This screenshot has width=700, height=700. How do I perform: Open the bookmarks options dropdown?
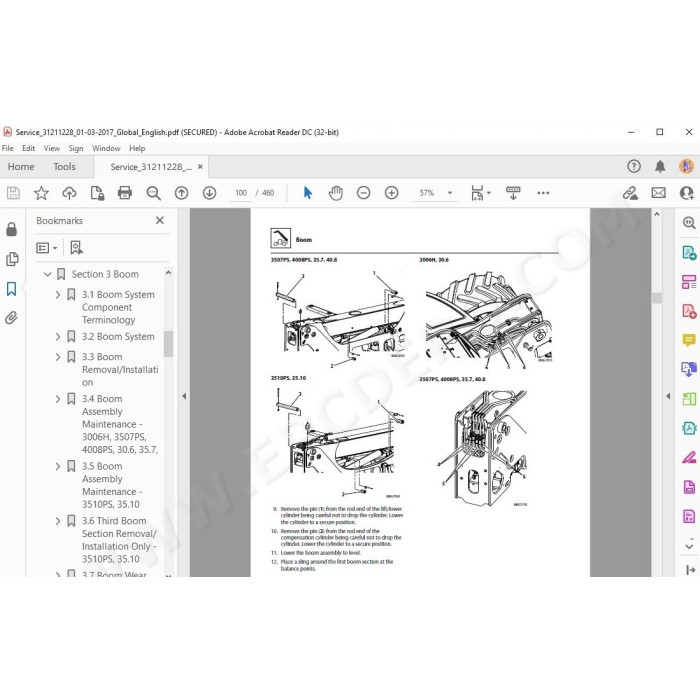point(47,248)
